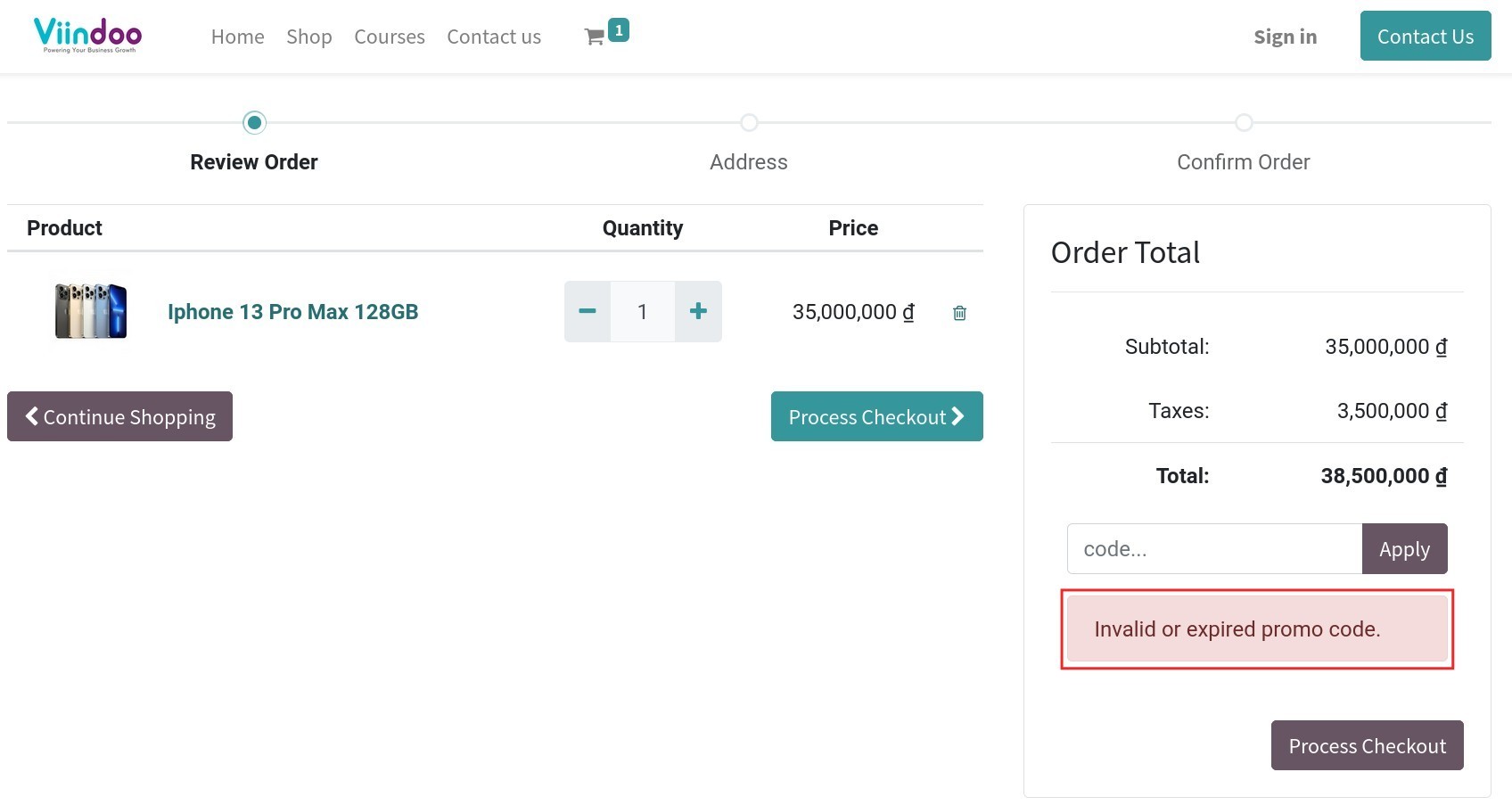Select the Review Order step indicator
The height and width of the screenshot is (805, 1512).
pos(254,123)
